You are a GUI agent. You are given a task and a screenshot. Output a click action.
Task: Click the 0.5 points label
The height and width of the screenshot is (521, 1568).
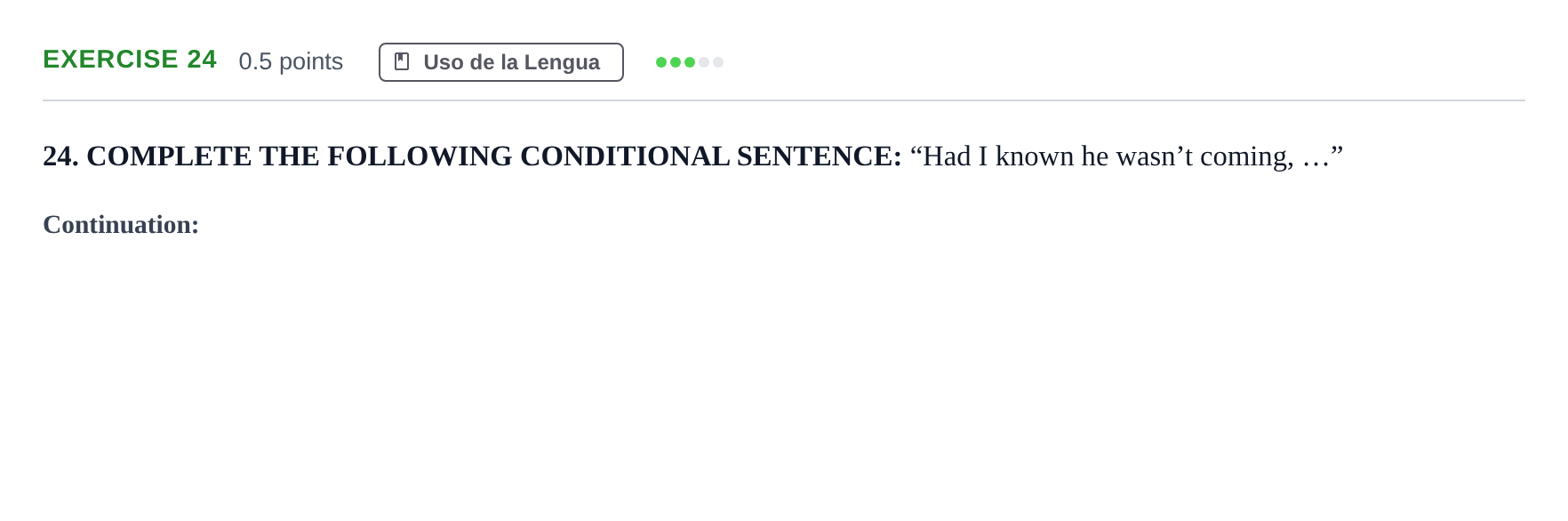pos(291,61)
